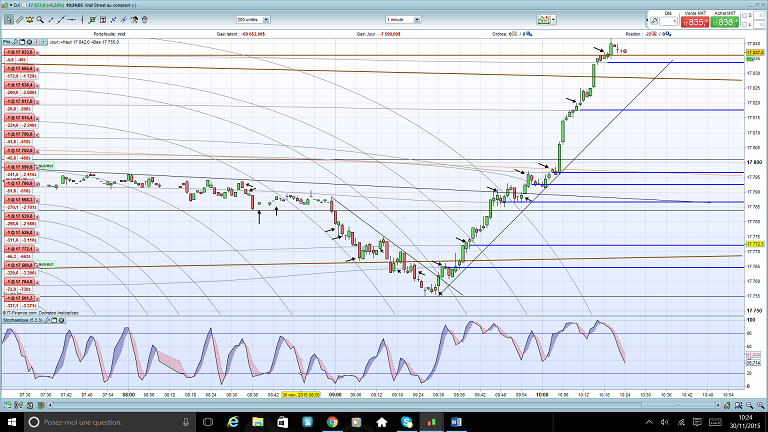Open the DJI instrument dropdown arrow
Screen dimensions: 768x432
[11, 5]
